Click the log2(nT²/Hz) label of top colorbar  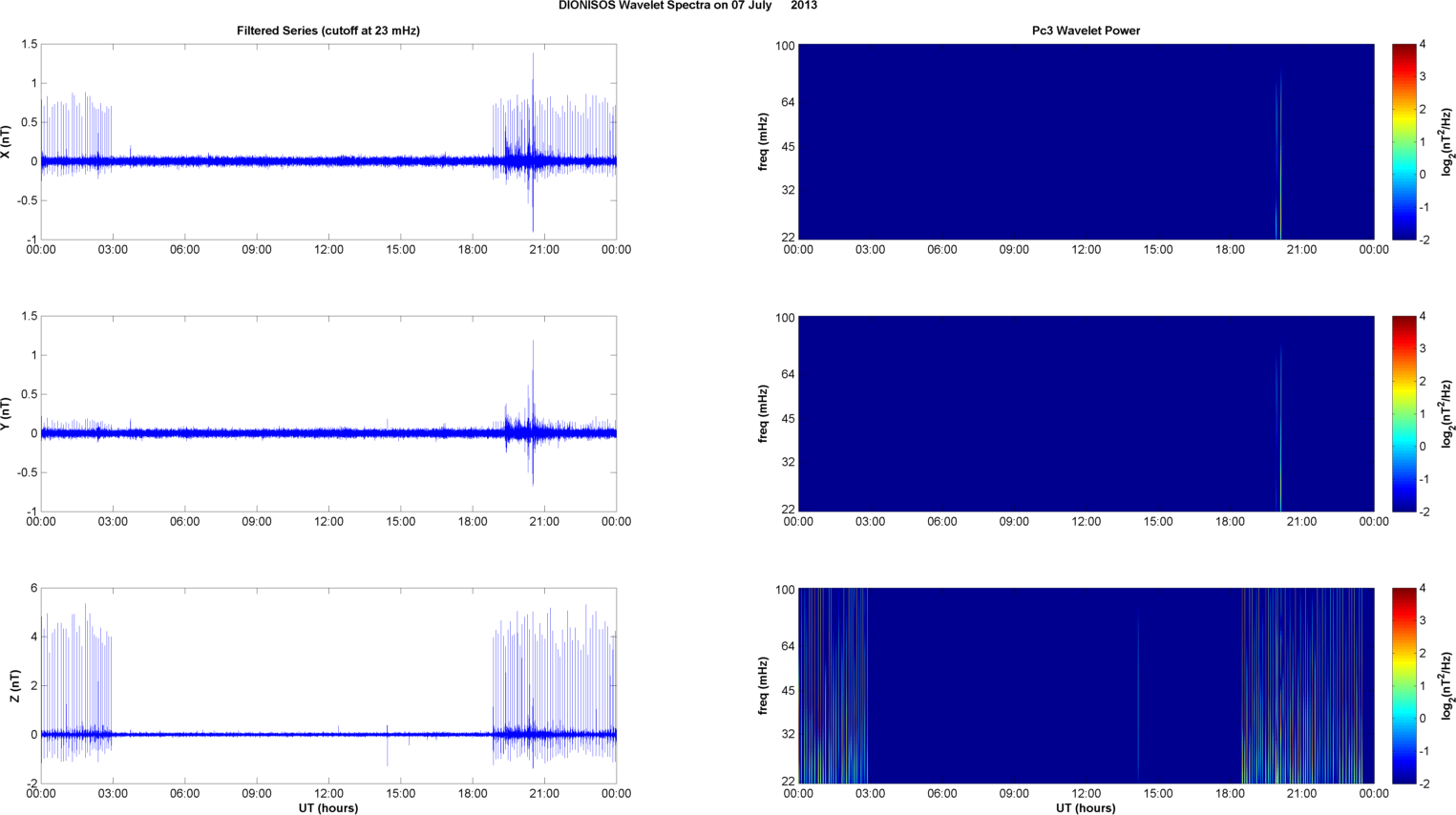pos(1446,142)
